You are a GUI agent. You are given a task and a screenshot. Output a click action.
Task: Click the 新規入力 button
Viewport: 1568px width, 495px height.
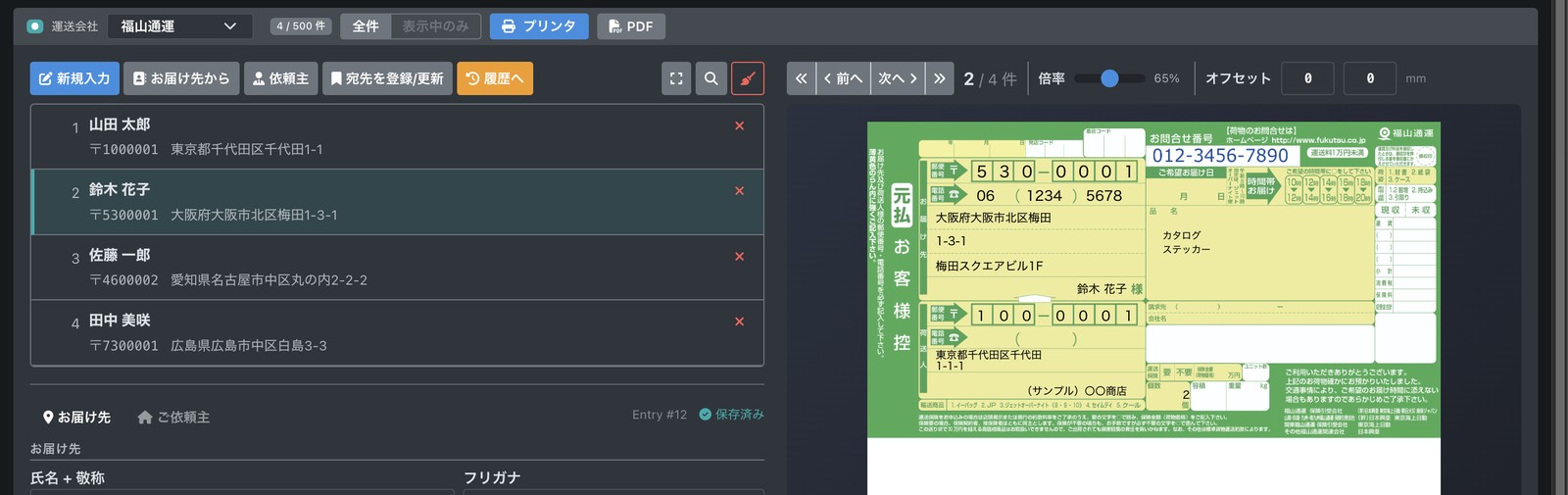74,78
